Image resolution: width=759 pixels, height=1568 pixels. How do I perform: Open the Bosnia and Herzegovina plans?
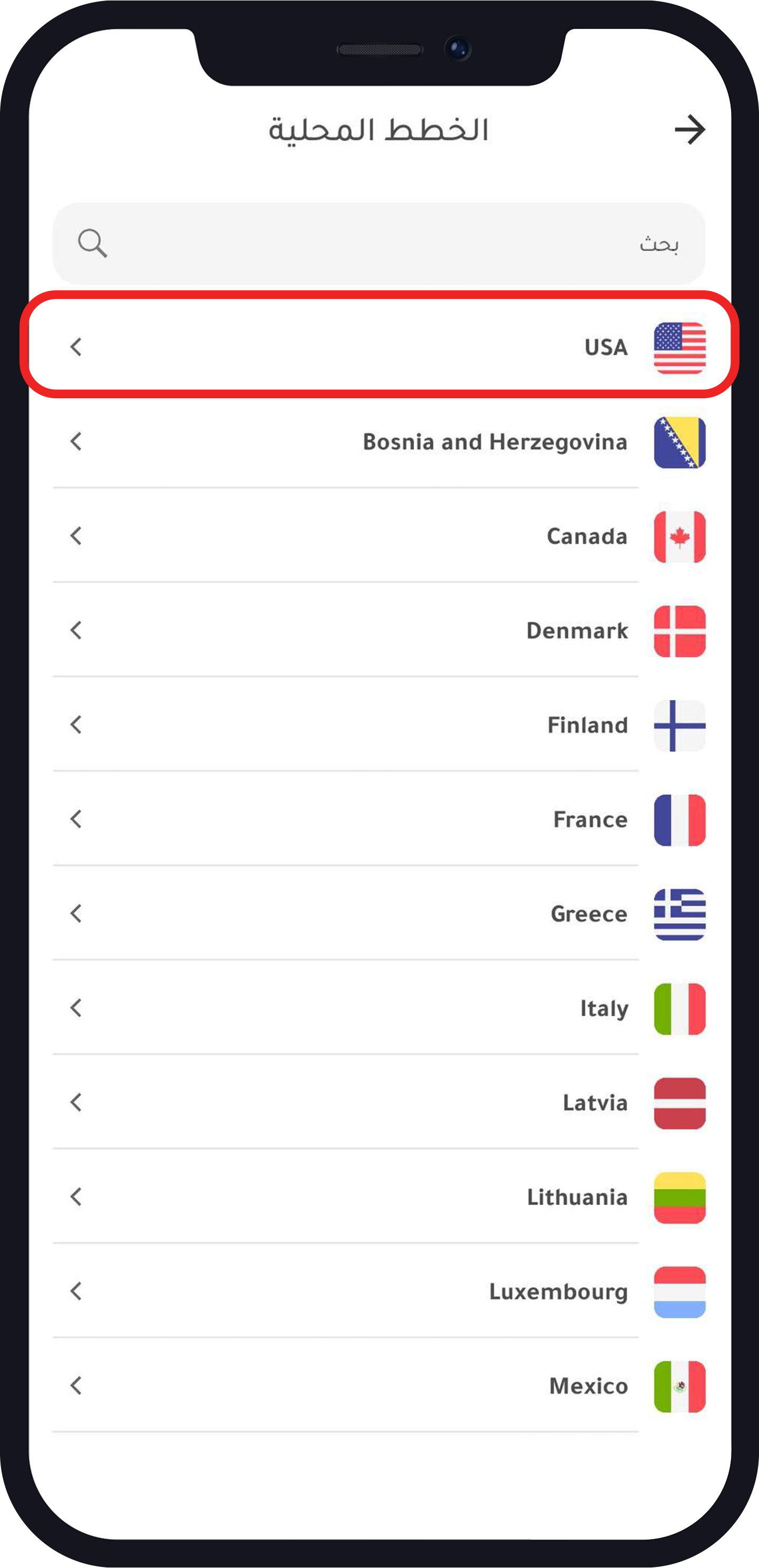click(x=494, y=442)
